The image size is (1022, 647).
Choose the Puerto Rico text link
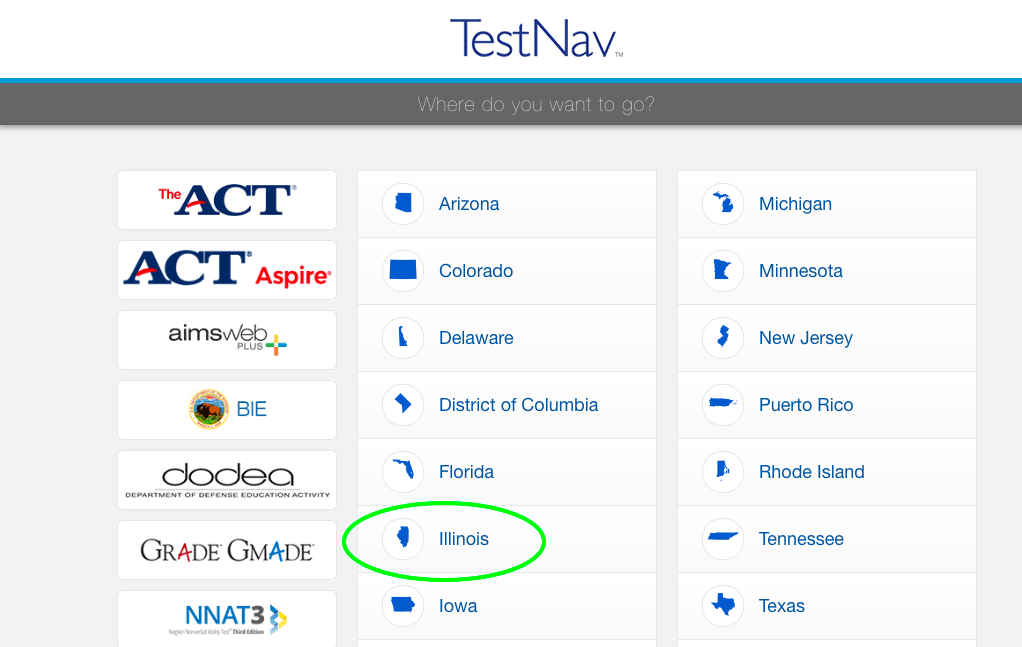point(806,405)
